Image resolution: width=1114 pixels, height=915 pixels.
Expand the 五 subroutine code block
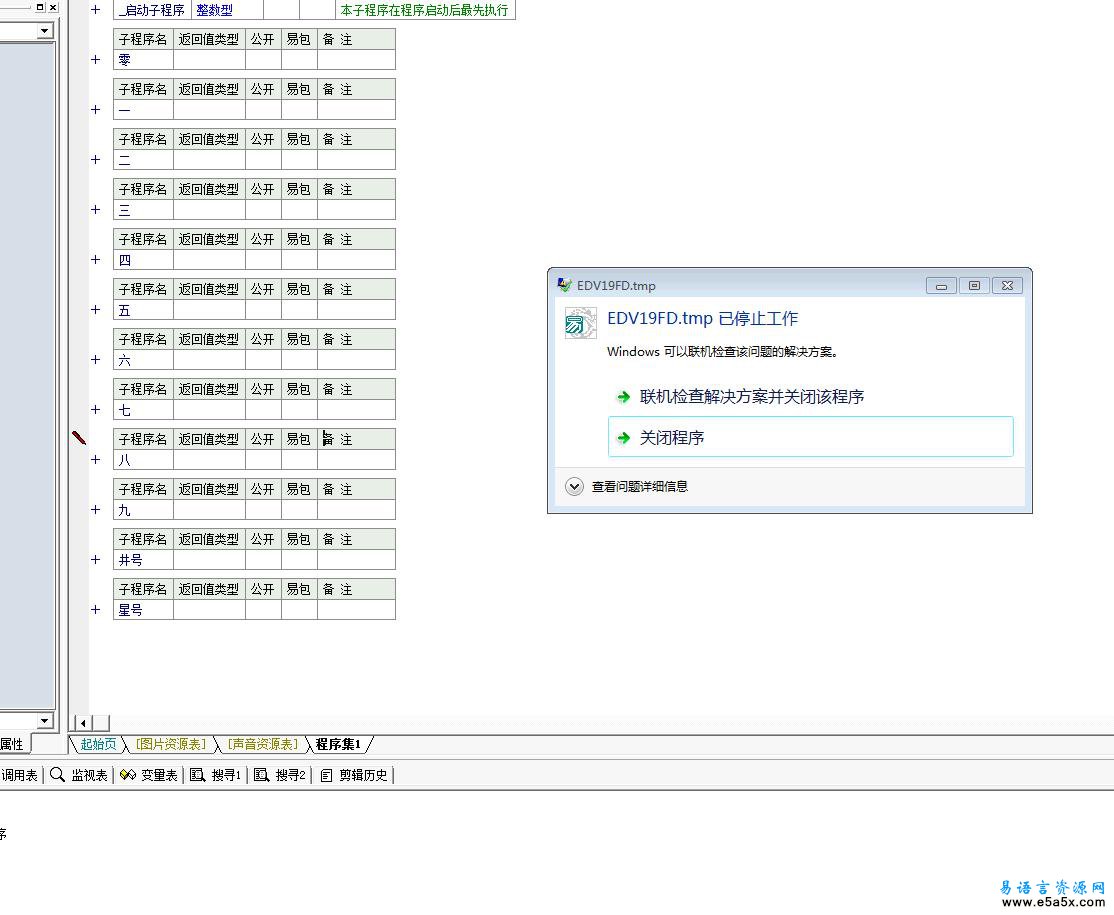(x=96, y=310)
